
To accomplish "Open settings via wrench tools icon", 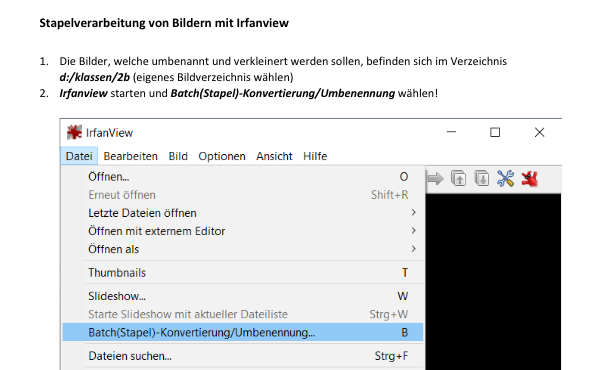I will pos(506,178).
